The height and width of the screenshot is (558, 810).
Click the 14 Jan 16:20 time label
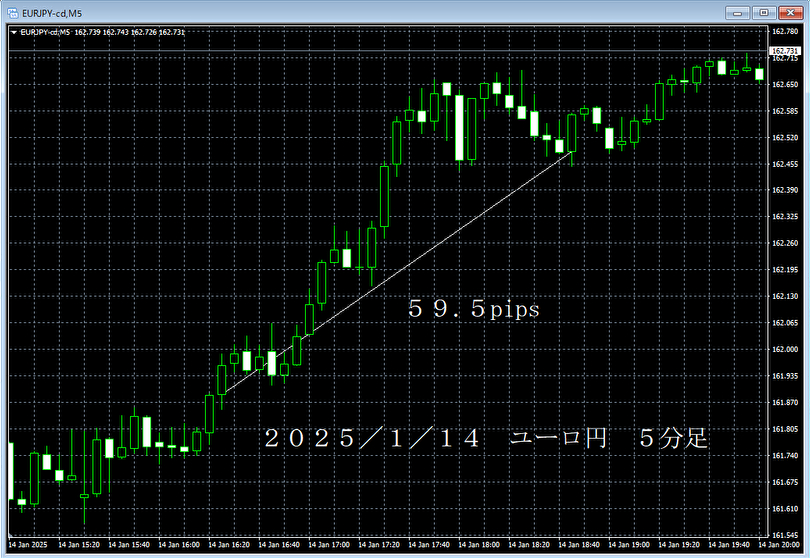pos(229,545)
